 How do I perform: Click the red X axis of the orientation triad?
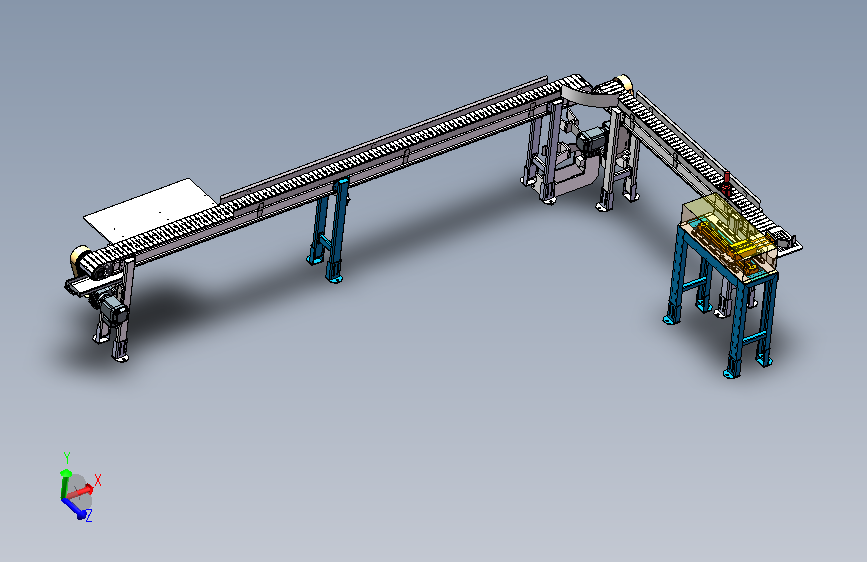click(x=82, y=491)
